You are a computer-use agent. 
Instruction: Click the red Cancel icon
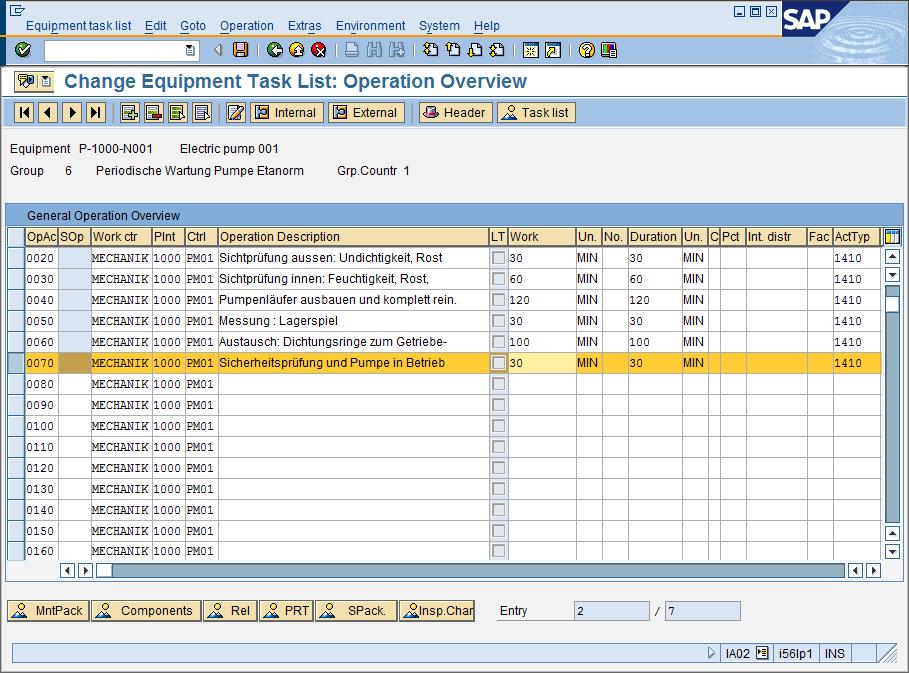(319, 50)
